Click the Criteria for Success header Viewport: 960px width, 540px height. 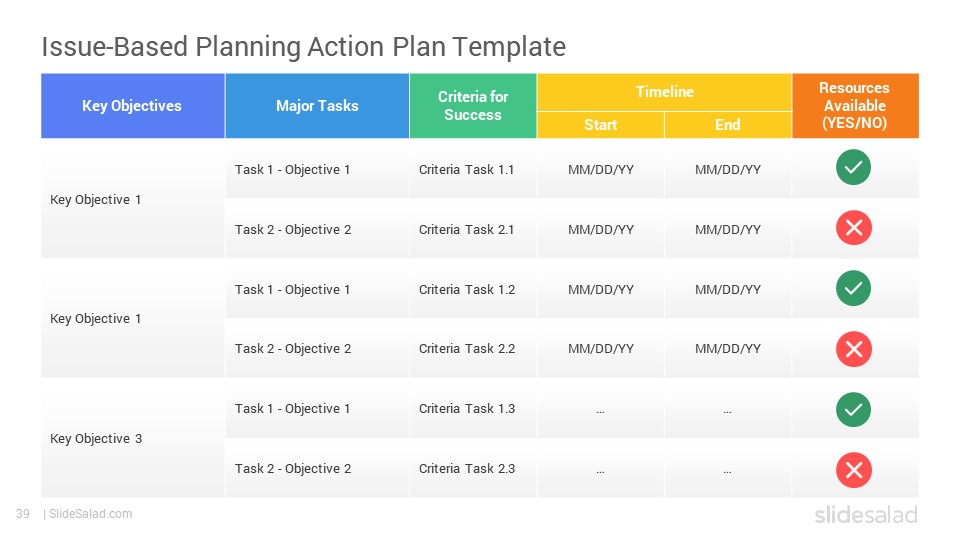pyautogui.click(x=473, y=106)
